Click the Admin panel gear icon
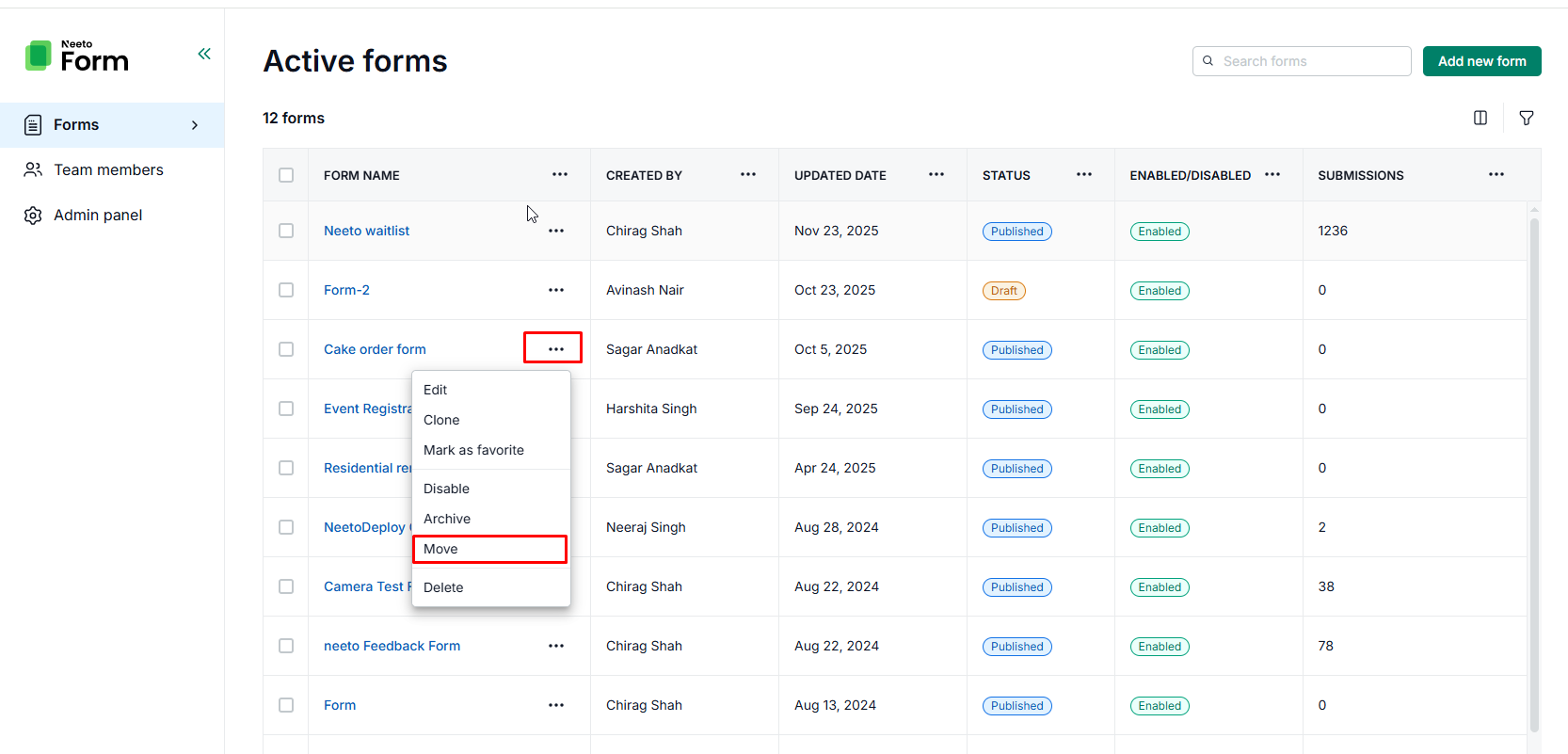The width and height of the screenshot is (1568, 754). tap(33, 216)
